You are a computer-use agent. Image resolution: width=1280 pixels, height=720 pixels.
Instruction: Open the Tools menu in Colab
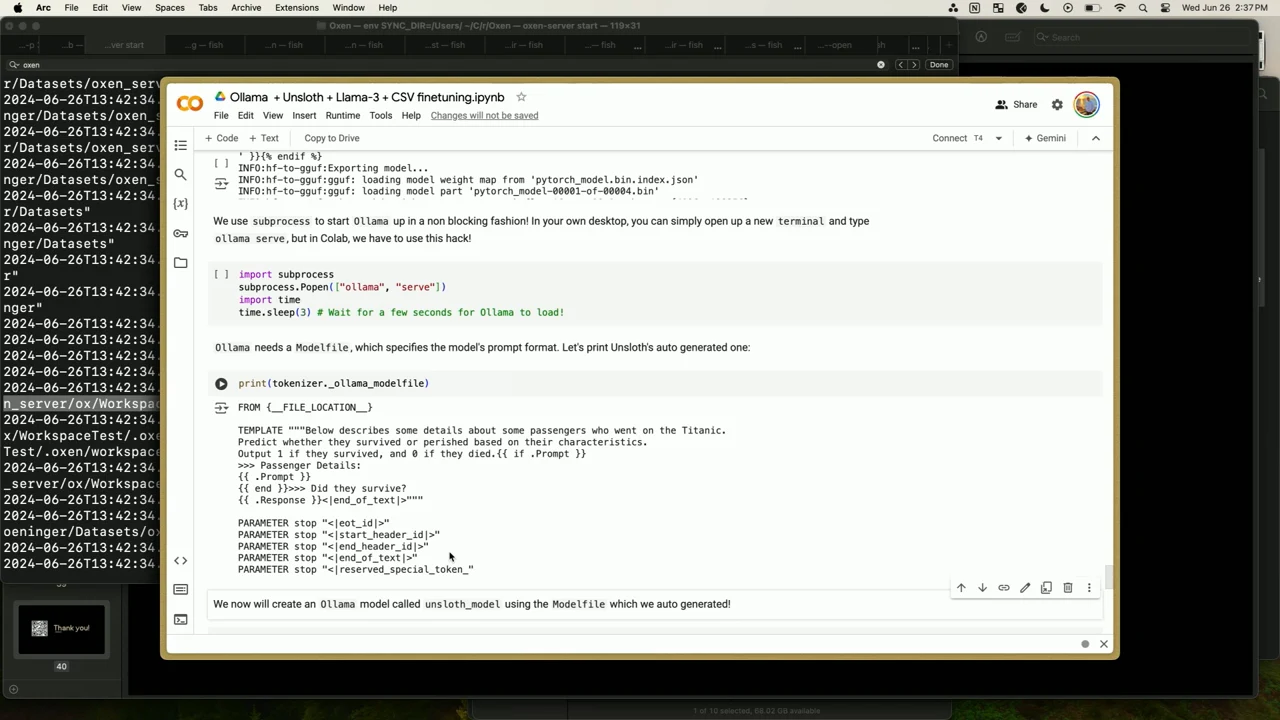[380, 115]
